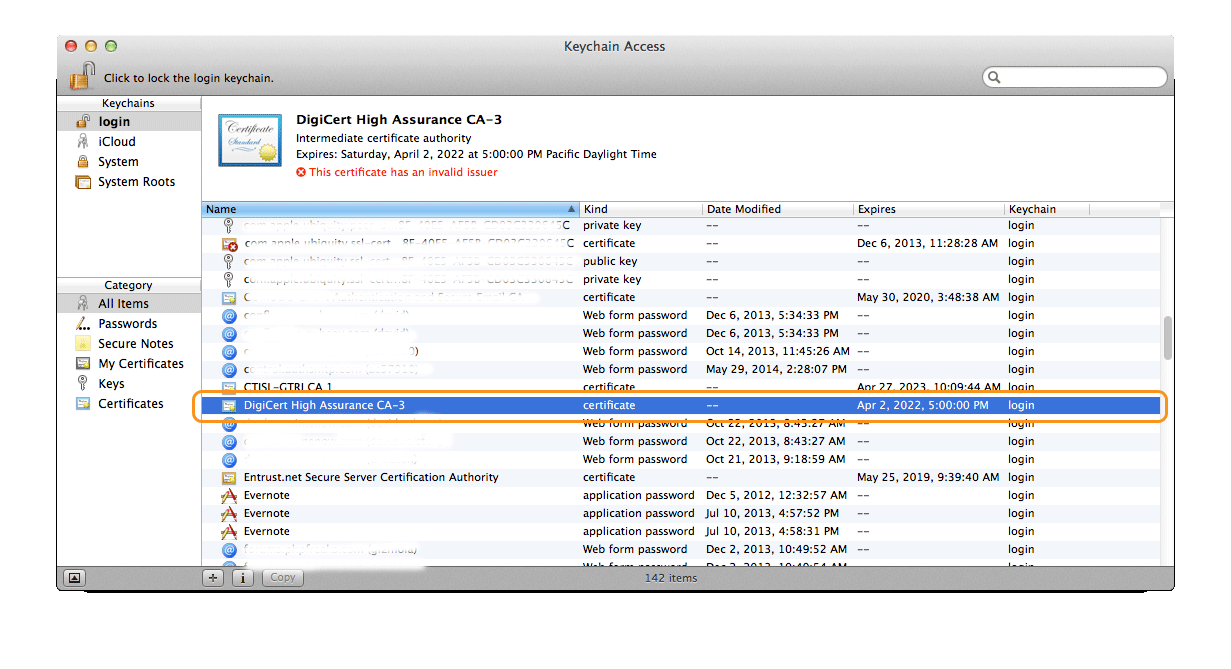
Task: Click certificate icon in May 30, 2020 row
Action: point(229,297)
